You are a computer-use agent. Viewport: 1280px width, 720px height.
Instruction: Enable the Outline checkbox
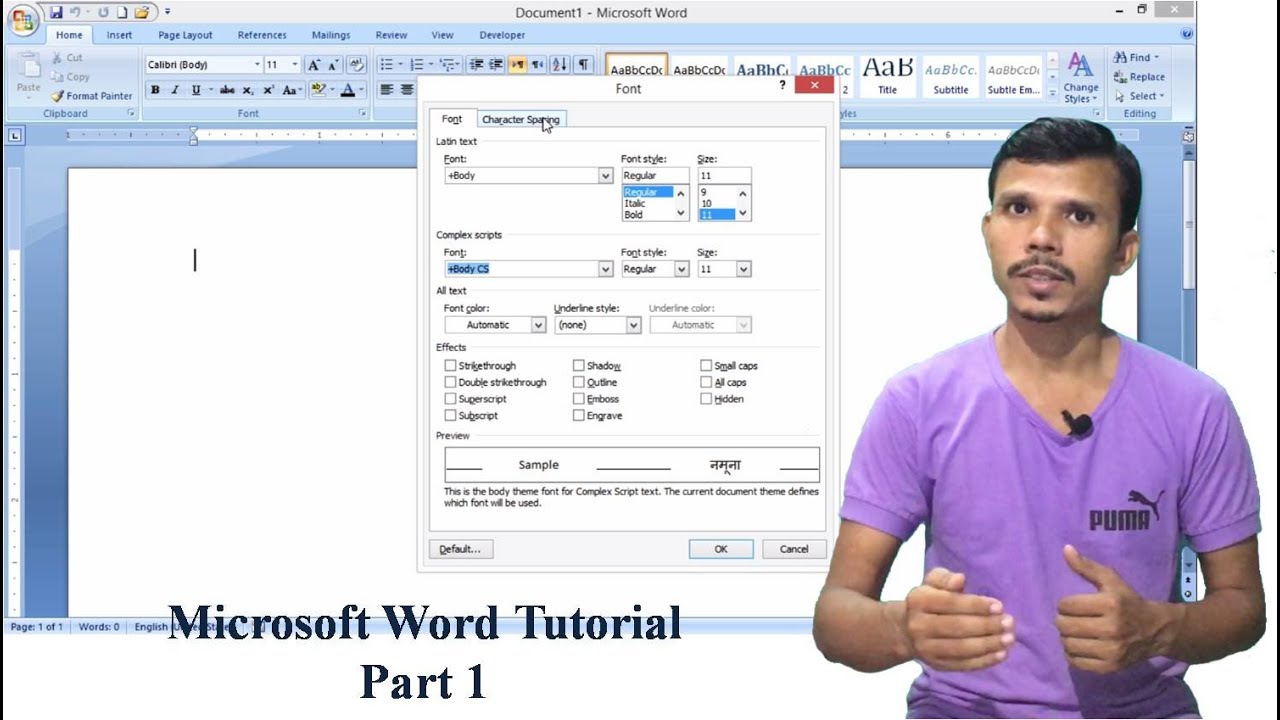point(578,382)
